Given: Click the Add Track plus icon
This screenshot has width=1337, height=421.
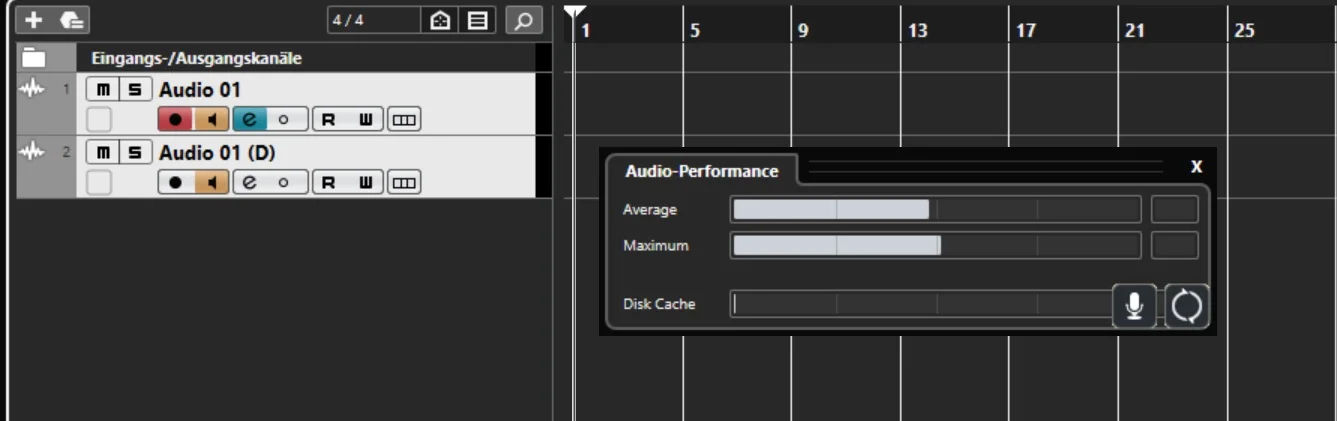Looking at the screenshot, I should pos(34,19).
